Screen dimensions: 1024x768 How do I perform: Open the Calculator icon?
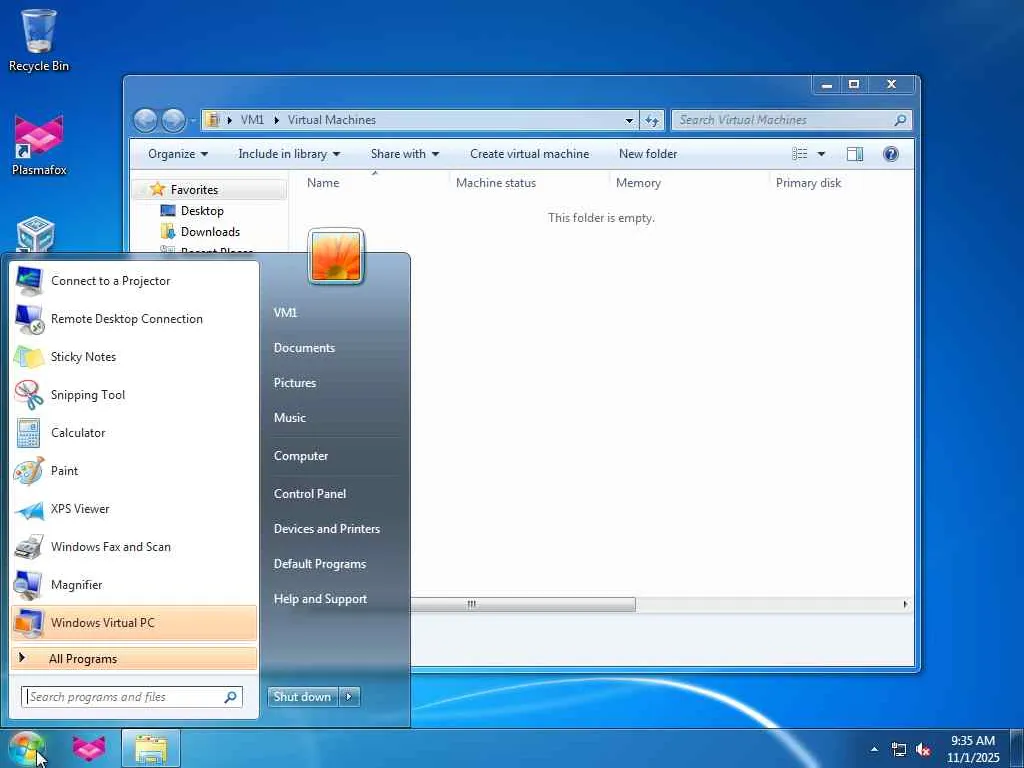tap(29, 432)
